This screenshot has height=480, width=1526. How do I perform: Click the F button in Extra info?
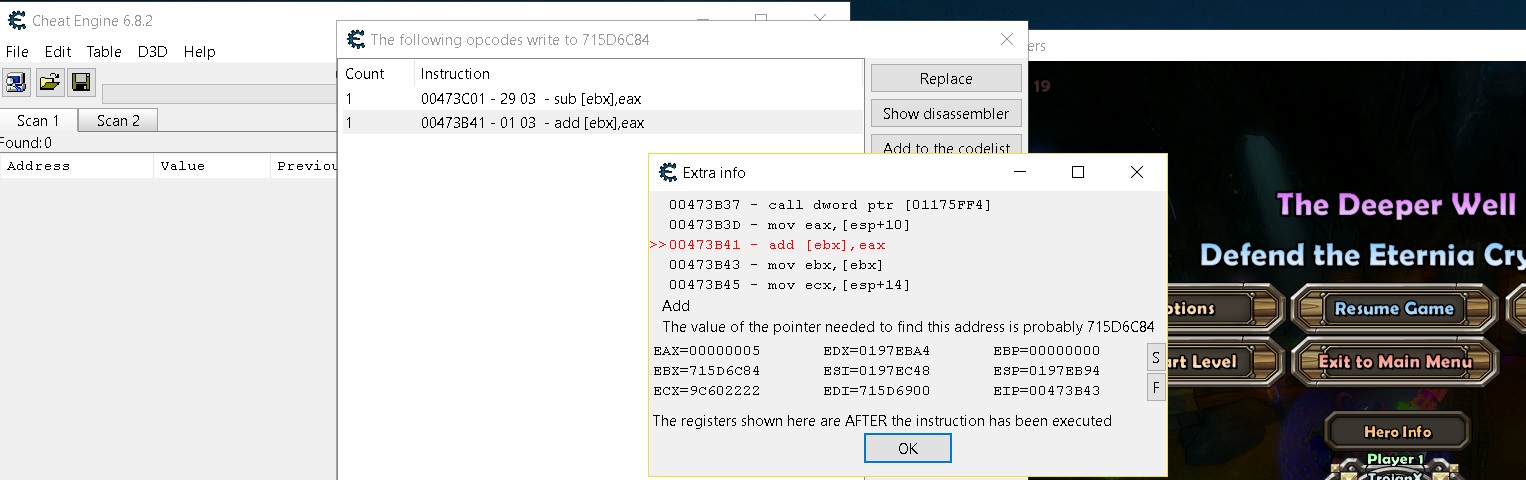coord(1156,387)
